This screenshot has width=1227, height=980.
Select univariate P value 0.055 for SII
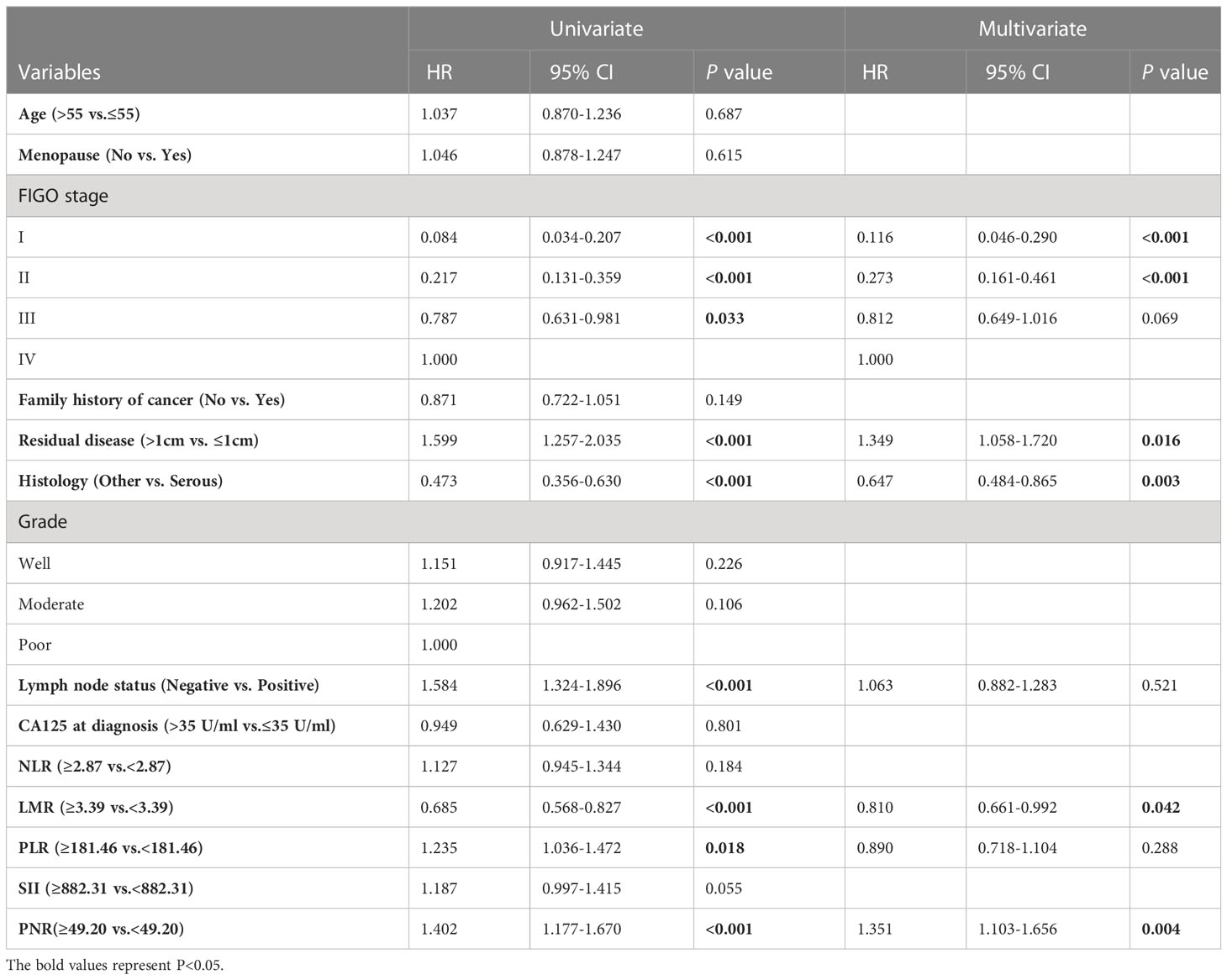pyautogui.click(x=724, y=888)
